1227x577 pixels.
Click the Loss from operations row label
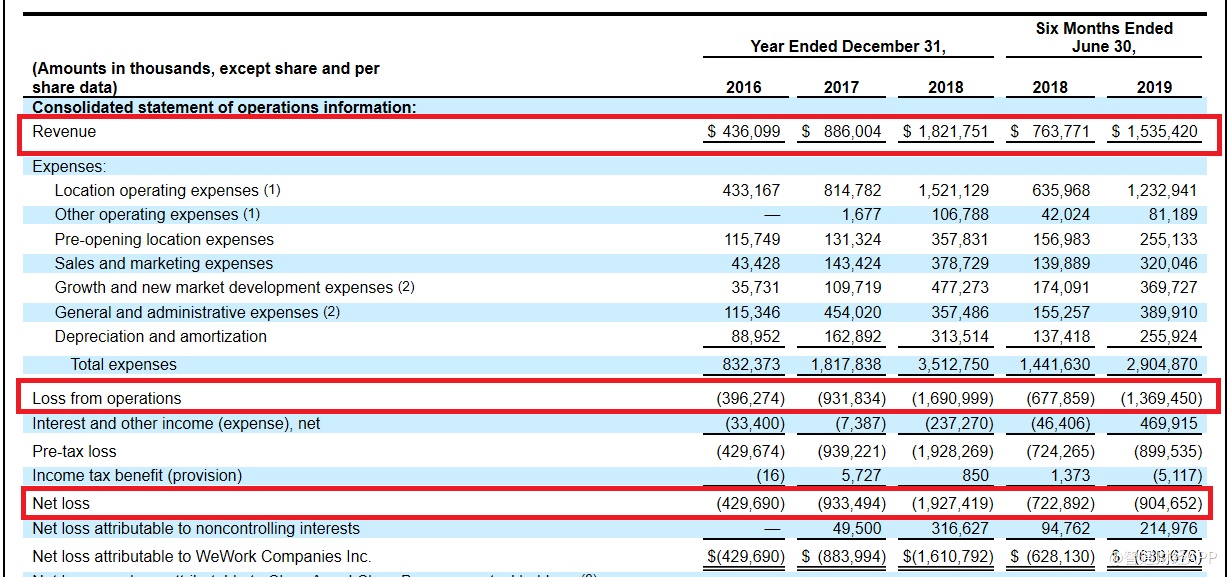coord(106,398)
